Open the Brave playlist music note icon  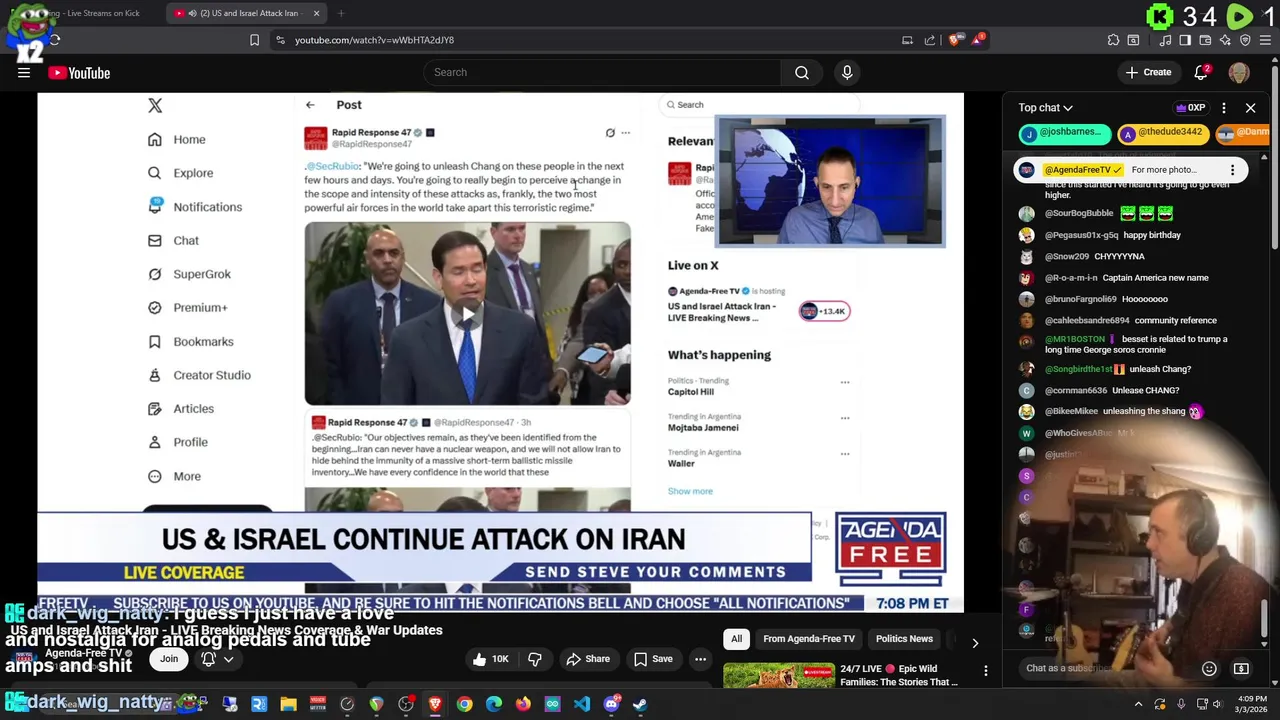(1165, 40)
